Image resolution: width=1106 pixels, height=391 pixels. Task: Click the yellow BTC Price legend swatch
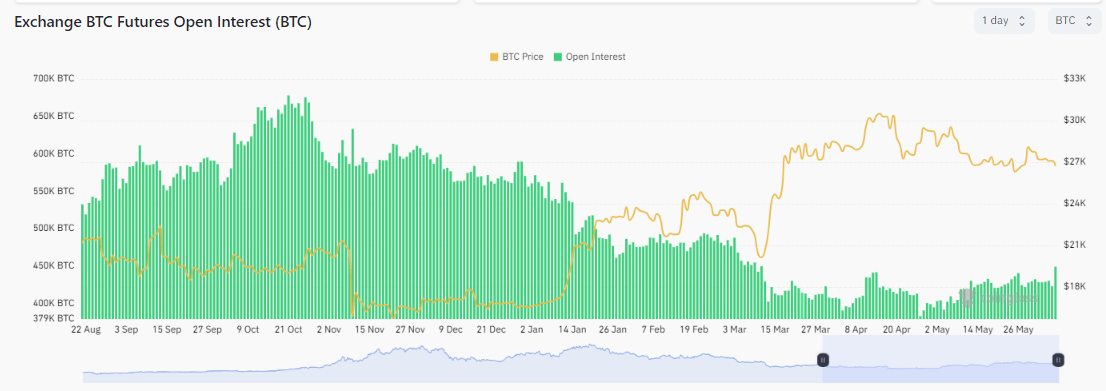494,56
